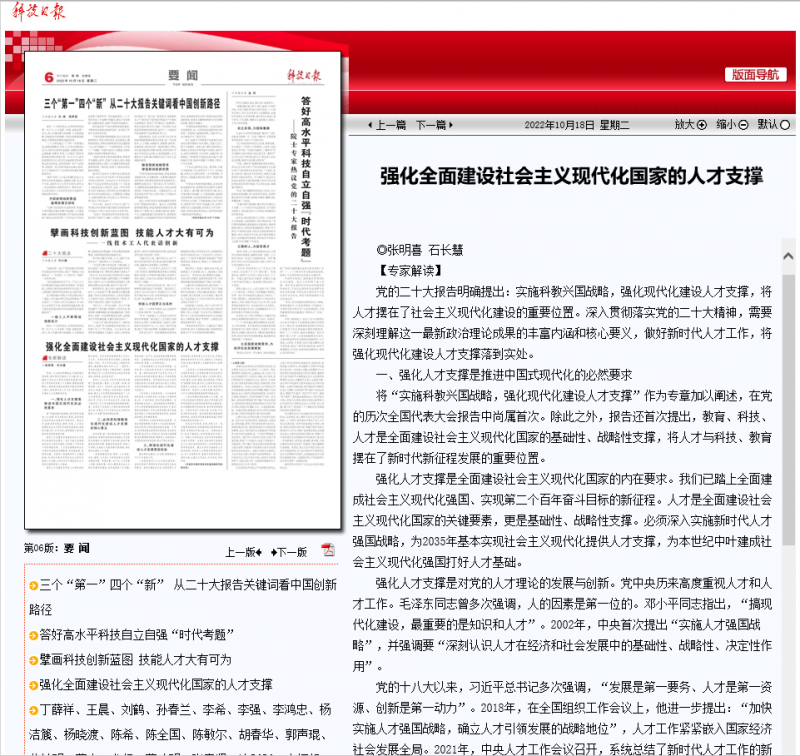This screenshot has width=800, height=756.
Task: Open article 答好高水平科技自立自强“时代考题”
Action: [136, 635]
